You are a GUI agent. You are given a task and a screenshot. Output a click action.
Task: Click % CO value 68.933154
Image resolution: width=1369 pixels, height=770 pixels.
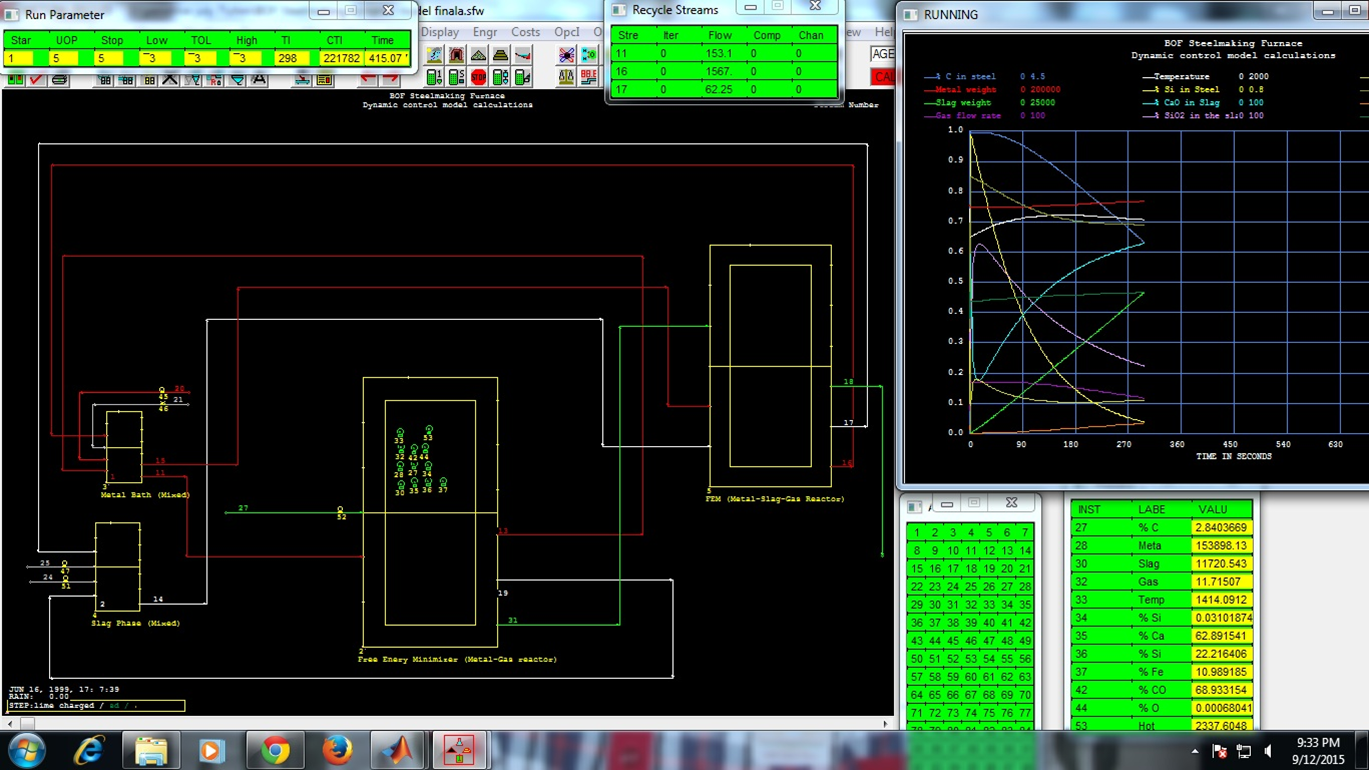(x=1220, y=690)
